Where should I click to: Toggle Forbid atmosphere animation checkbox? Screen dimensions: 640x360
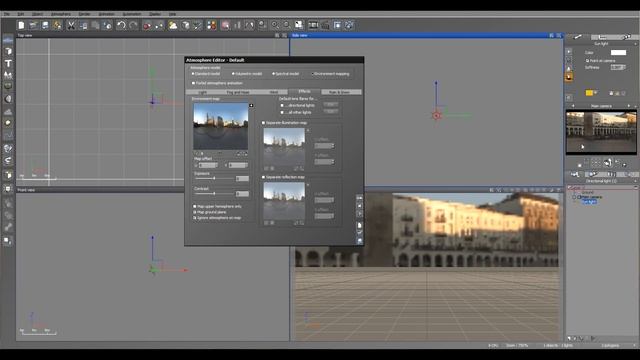point(193,83)
